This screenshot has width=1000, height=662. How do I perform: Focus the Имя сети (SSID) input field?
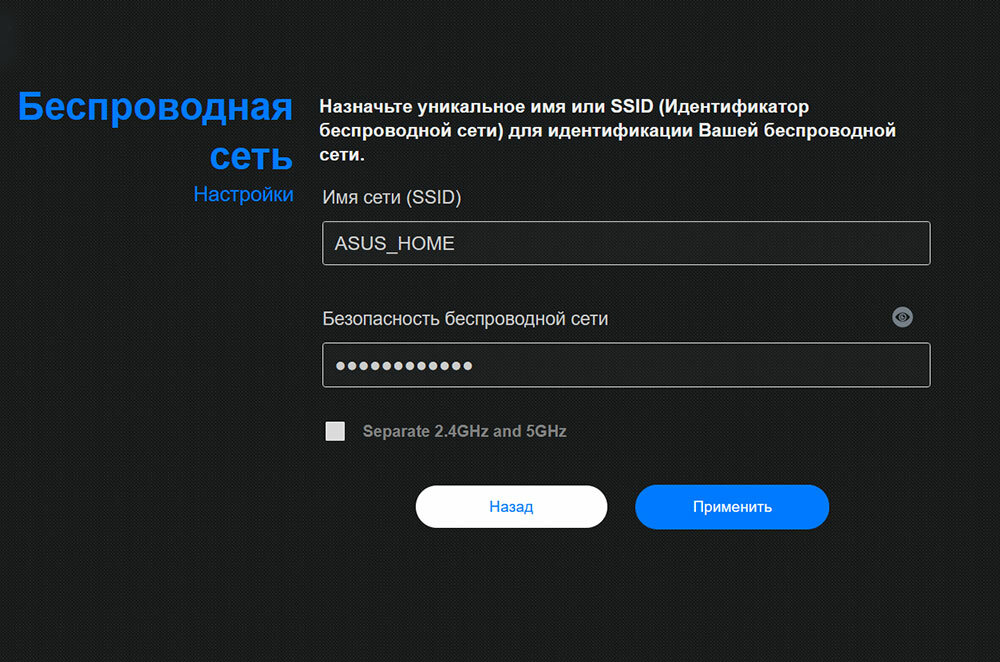click(626, 243)
